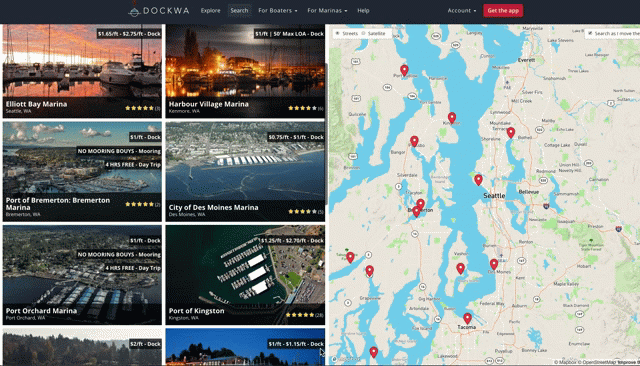640x366 pixels.
Task: Click the listings panel scrollbar
Action: [327, 135]
